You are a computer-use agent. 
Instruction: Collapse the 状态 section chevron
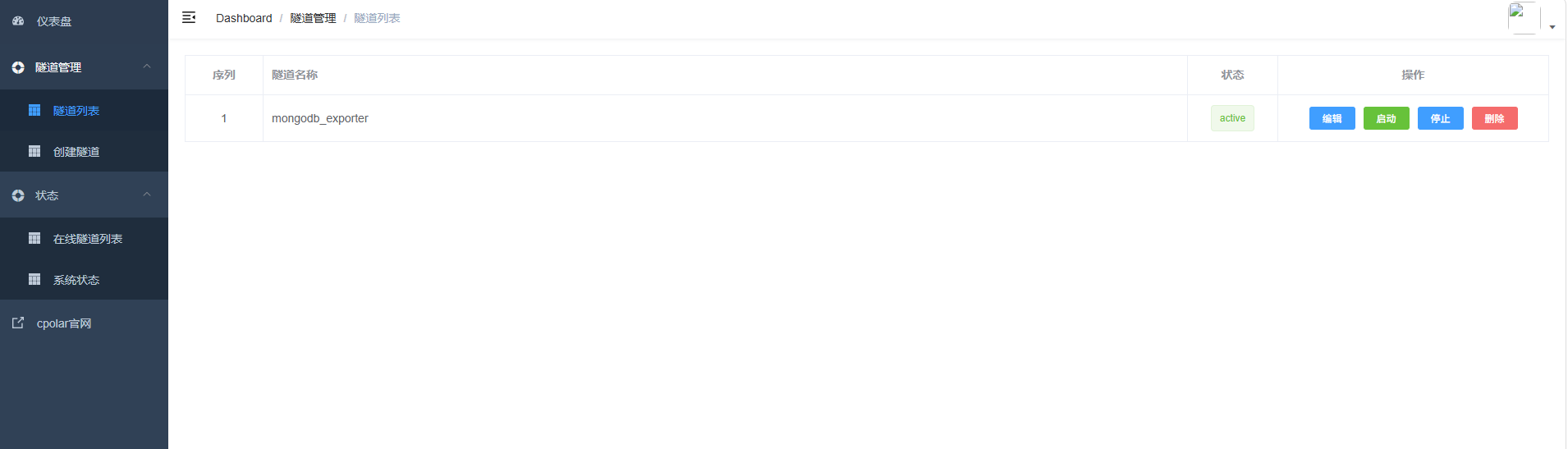[147, 195]
